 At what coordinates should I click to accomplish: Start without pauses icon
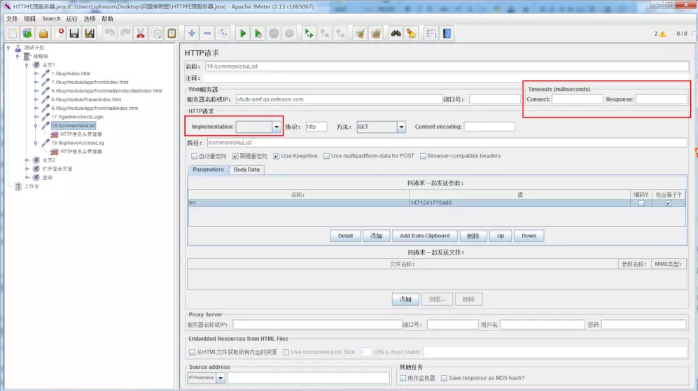pos(258,33)
